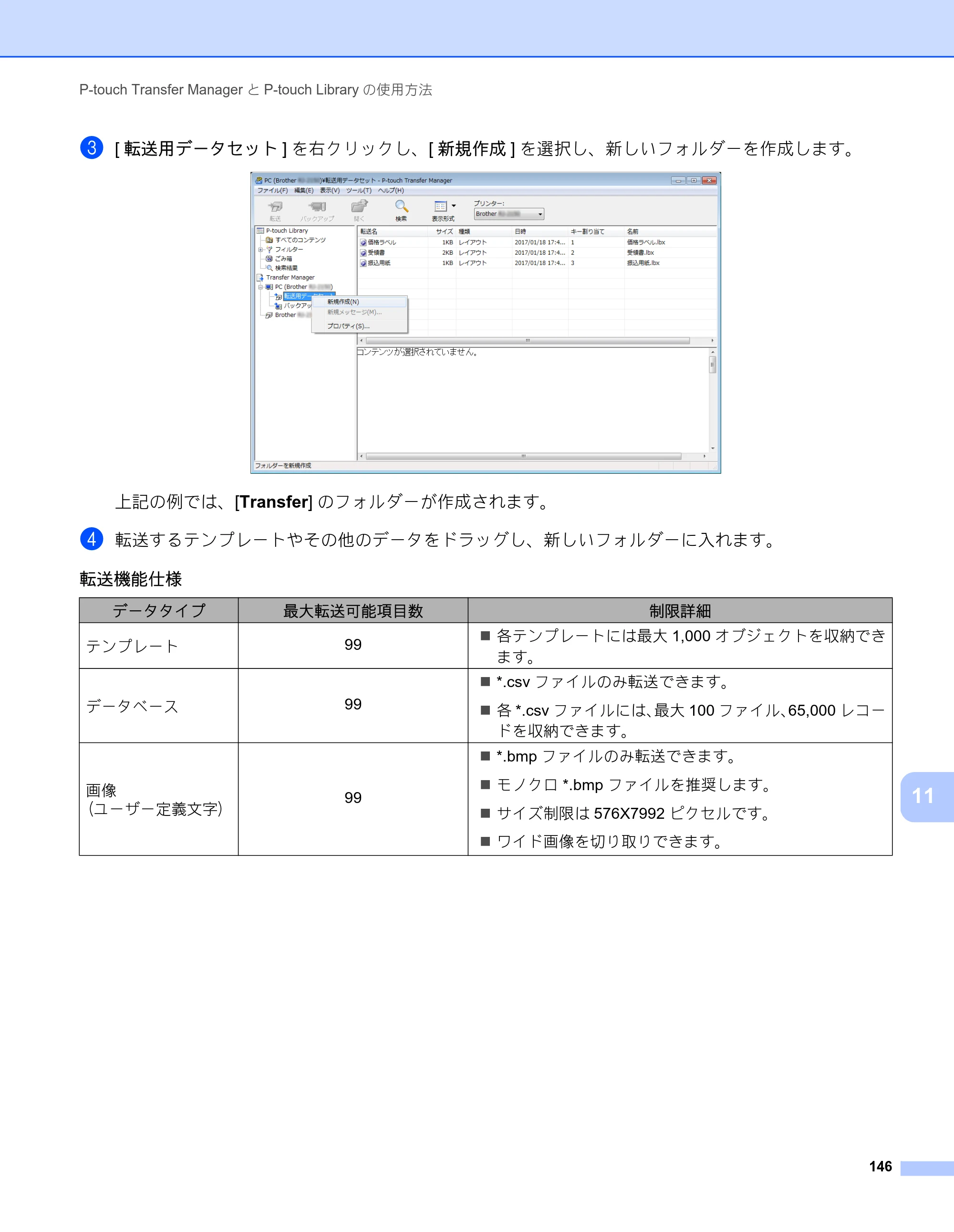This screenshot has width=954, height=1232.
Task: Choose プロパティ(S)... from the context menu
Action: click(x=360, y=327)
